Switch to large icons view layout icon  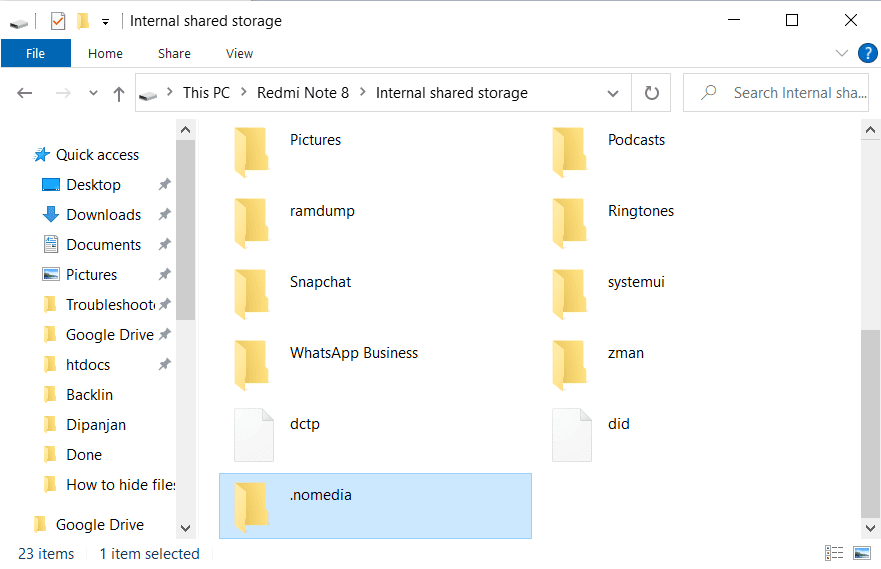click(862, 553)
